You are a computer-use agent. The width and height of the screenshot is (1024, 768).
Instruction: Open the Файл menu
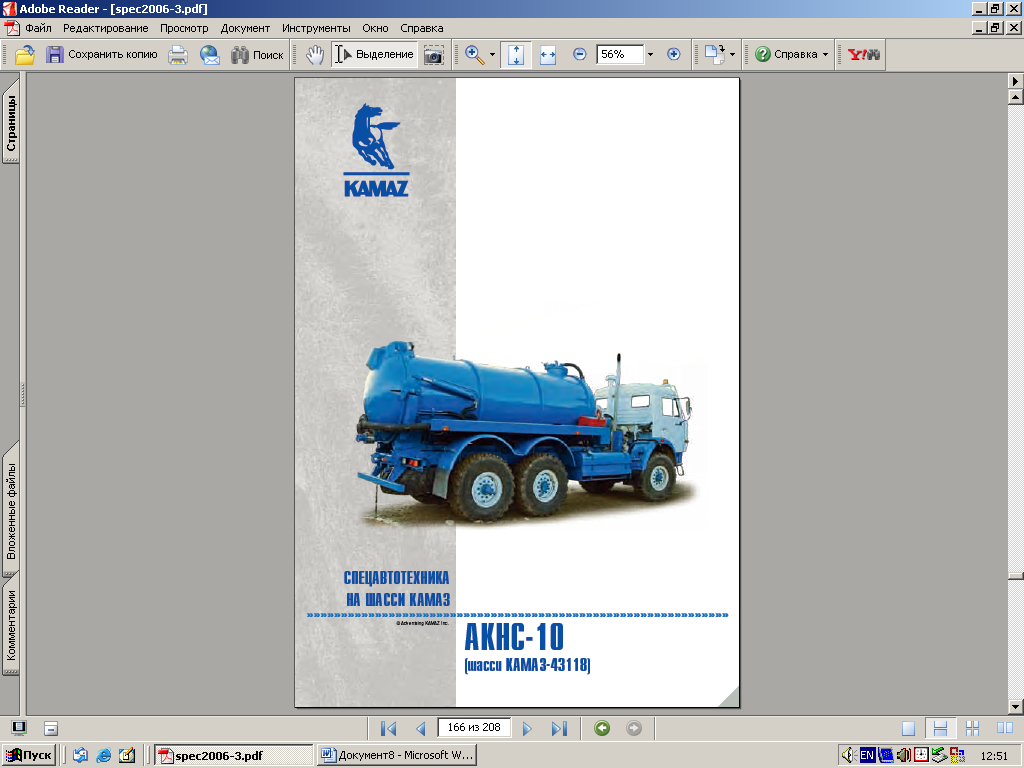click(x=38, y=28)
